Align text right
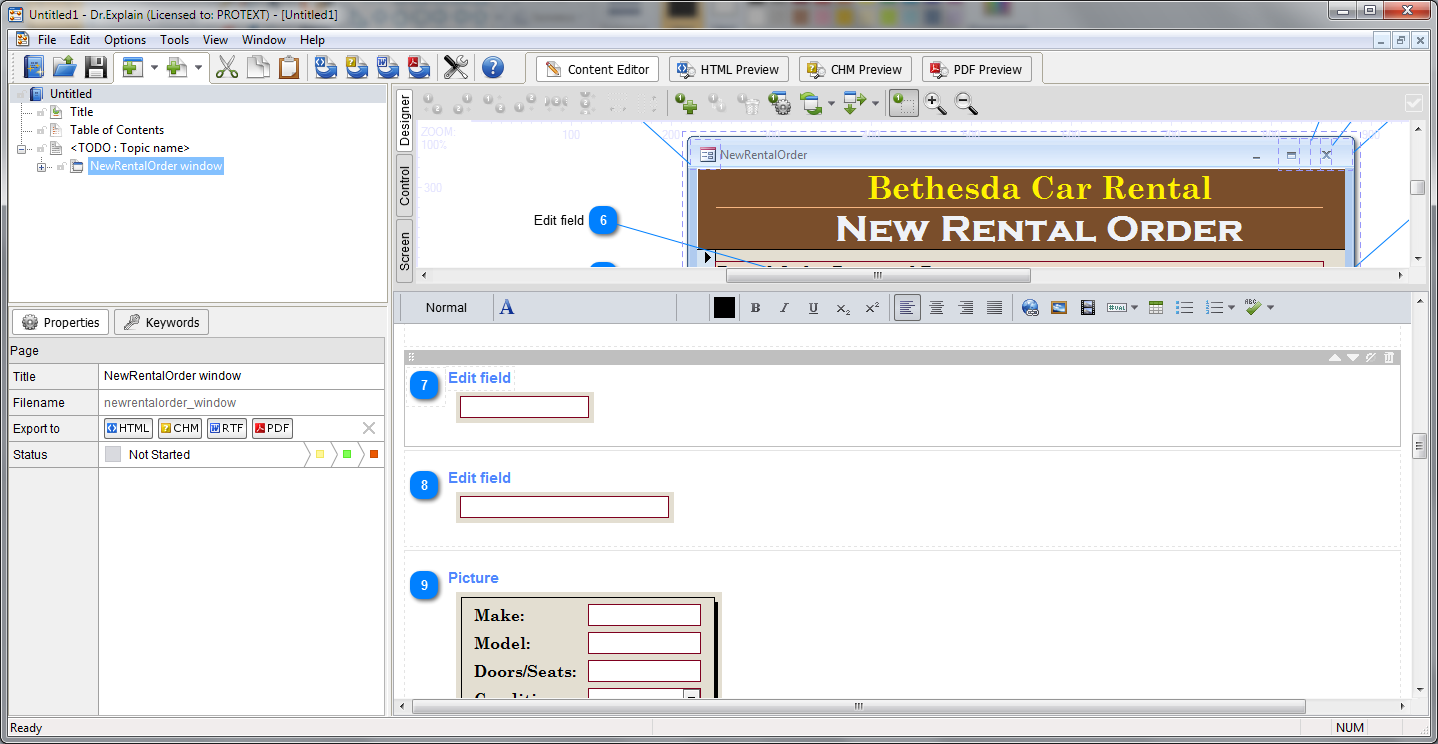 point(965,308)
